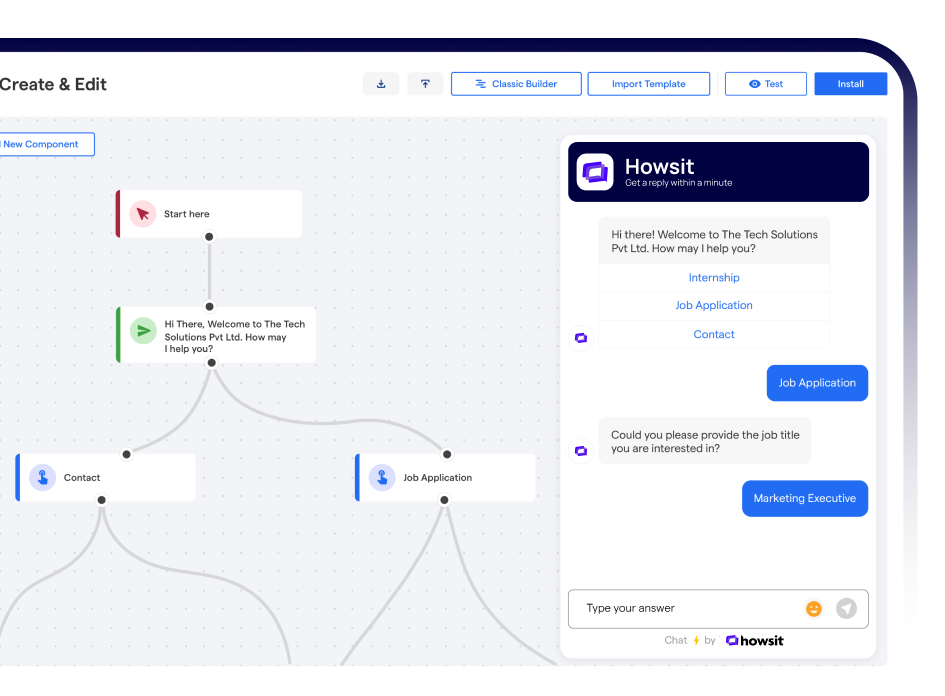Click the red cursor icon on Start here

tap(143, 214)
